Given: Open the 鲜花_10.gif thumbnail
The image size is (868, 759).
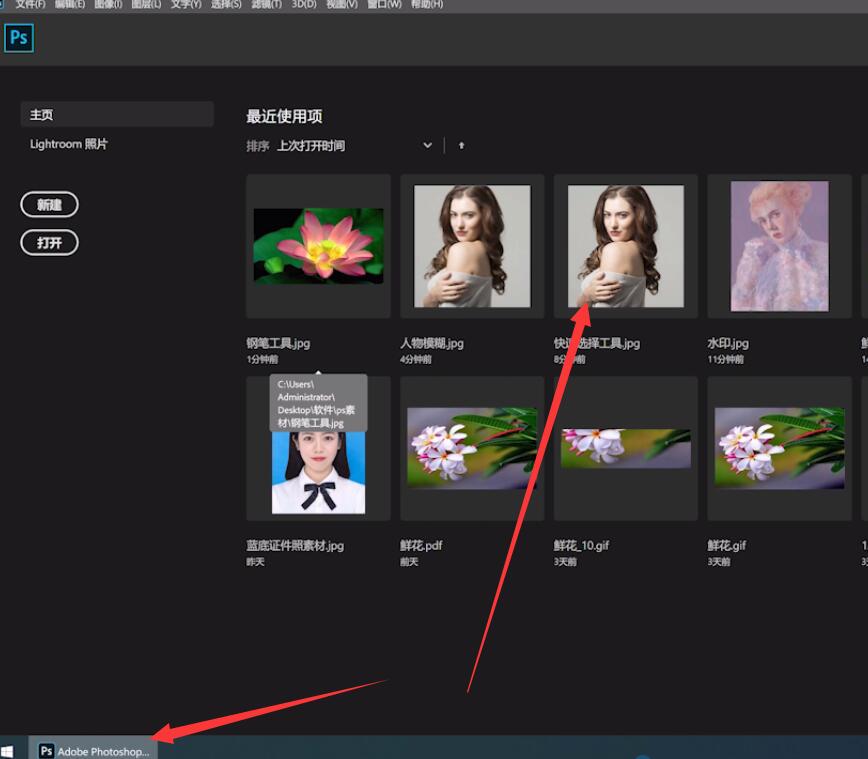Looking at the screenshot, I should tap(626, 448).
